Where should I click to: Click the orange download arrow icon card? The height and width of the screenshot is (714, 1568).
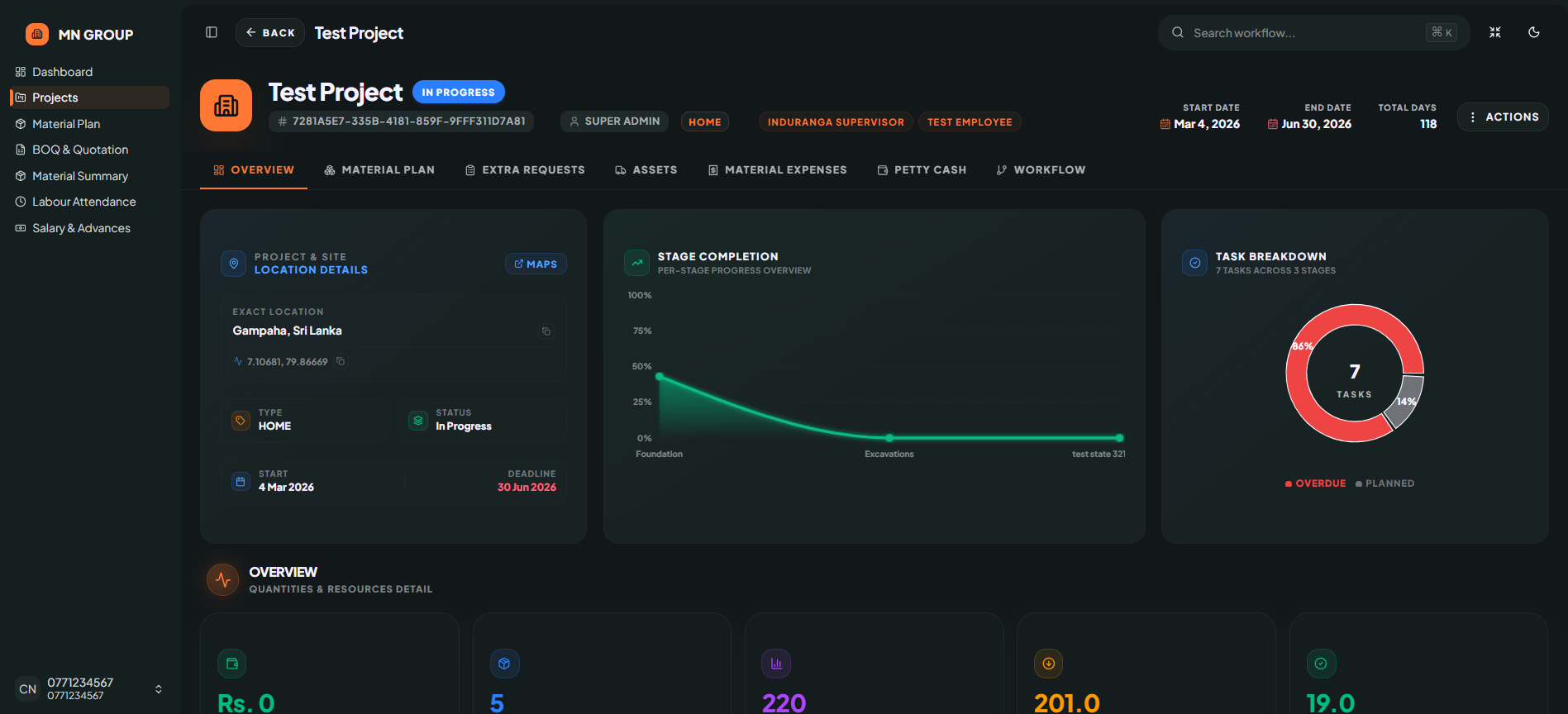(x=1048, y=663)
